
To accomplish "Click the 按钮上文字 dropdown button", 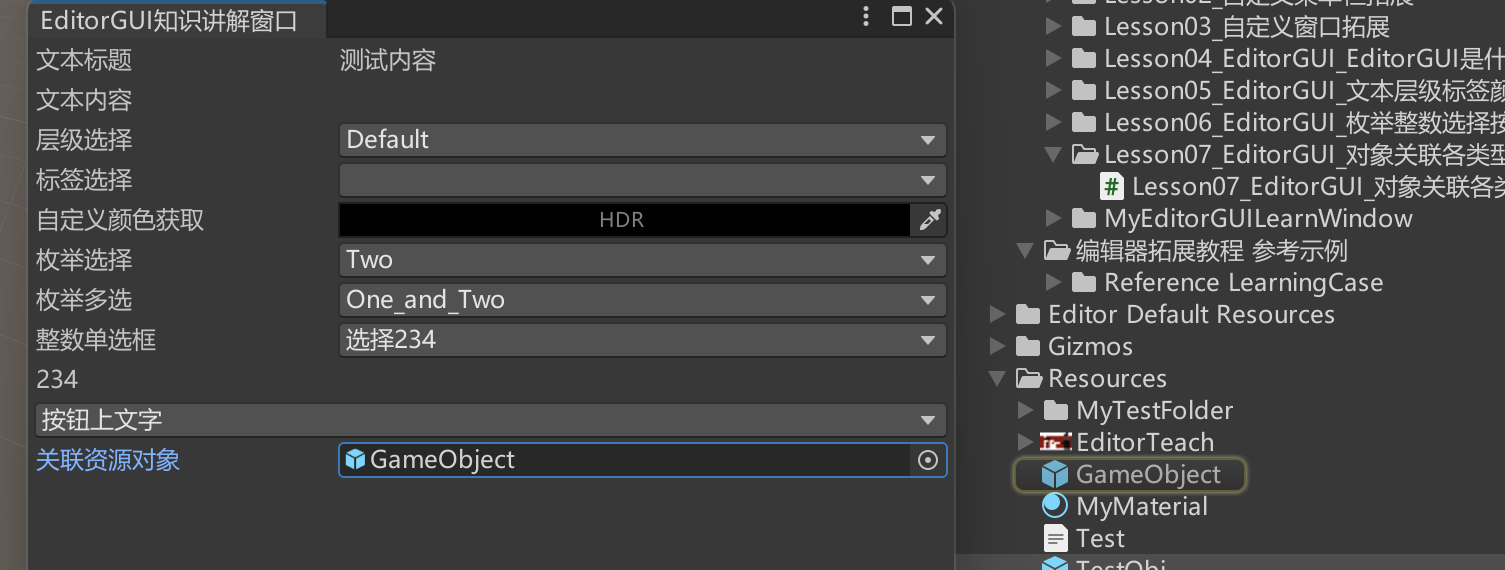I will point(490,420).
